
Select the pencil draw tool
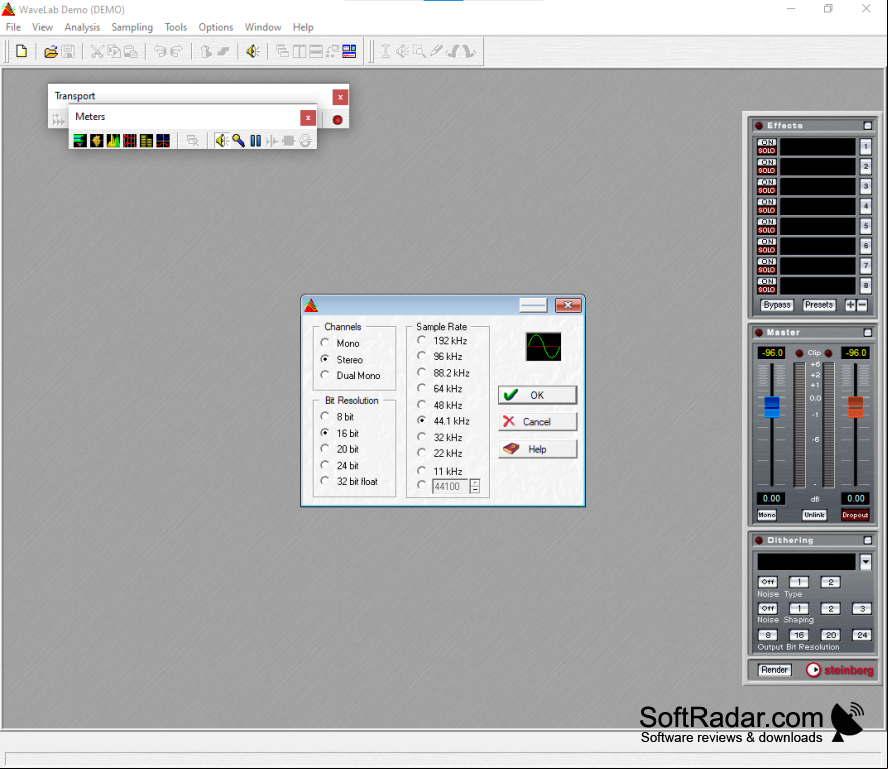click(436, 52)
